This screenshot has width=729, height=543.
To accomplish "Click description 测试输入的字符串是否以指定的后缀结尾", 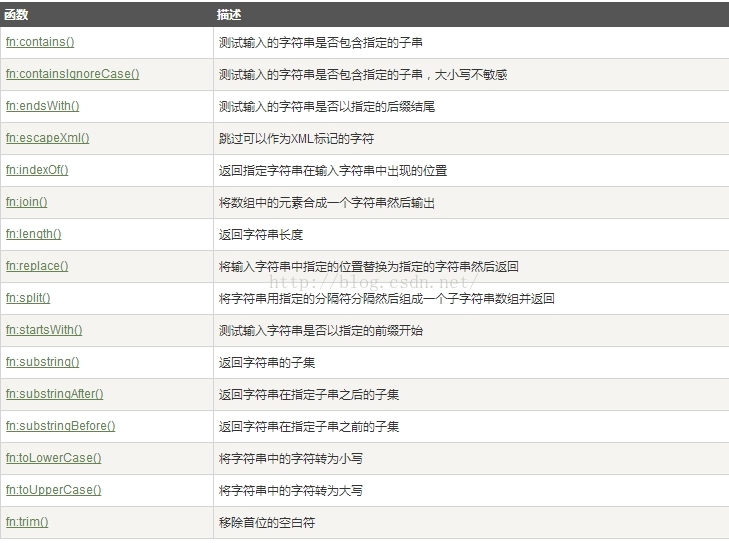I will [x=327, y=107].
